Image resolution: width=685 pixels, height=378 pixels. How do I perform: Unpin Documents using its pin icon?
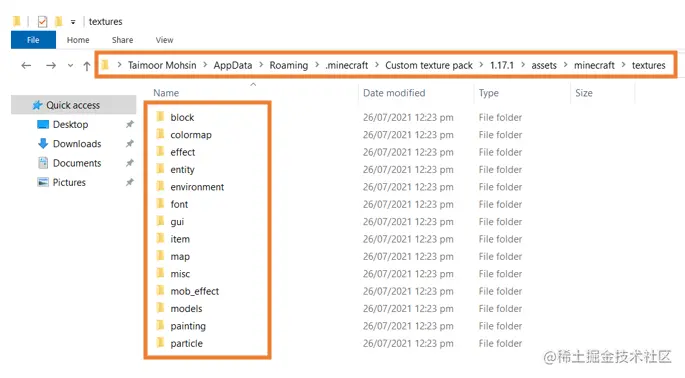point(130,163)
